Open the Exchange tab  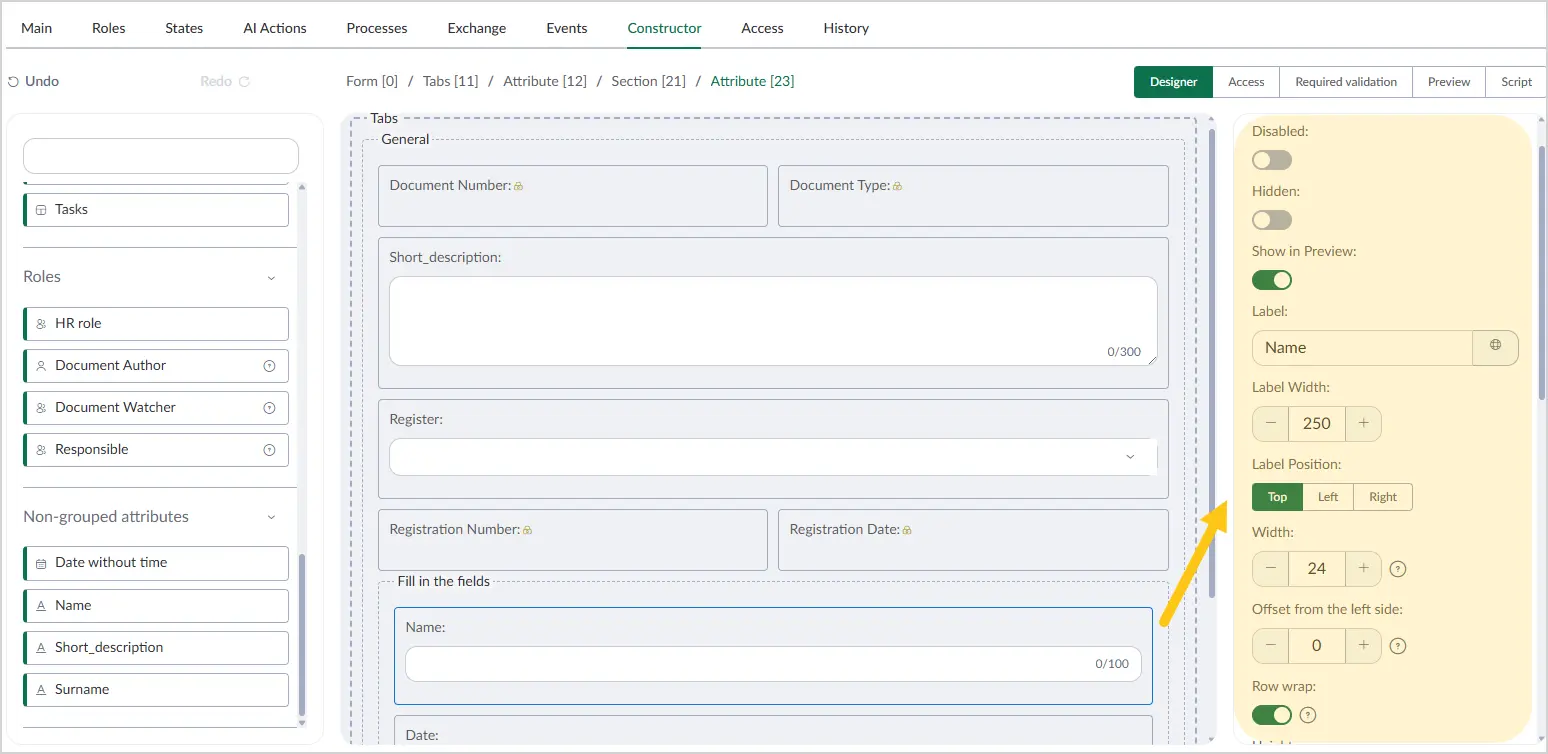coord(477,28)
